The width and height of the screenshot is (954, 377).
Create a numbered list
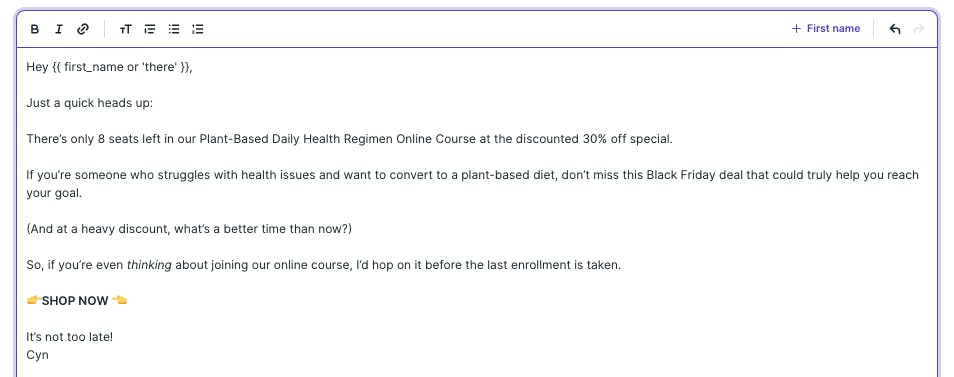click(198, 29)
